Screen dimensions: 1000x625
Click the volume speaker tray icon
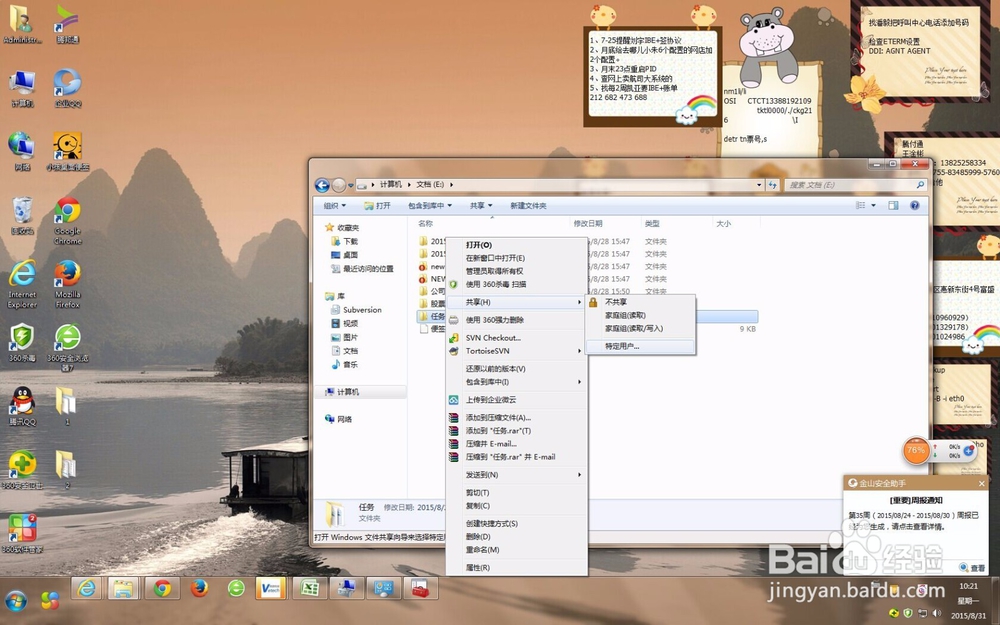936,613
